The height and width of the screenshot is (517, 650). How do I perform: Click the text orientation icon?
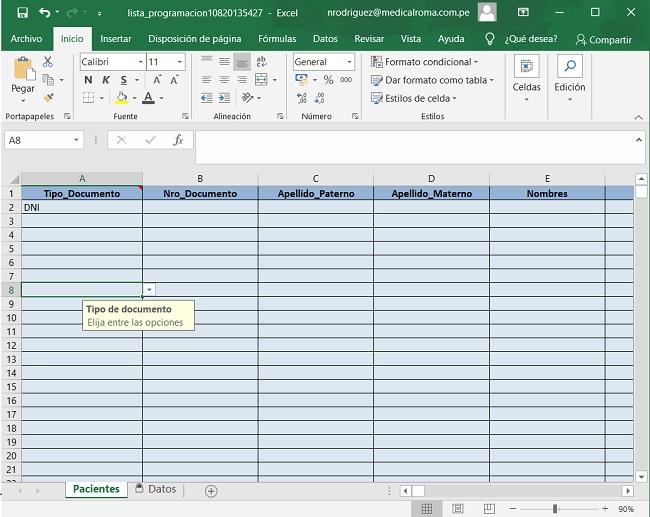pos(247,98)
